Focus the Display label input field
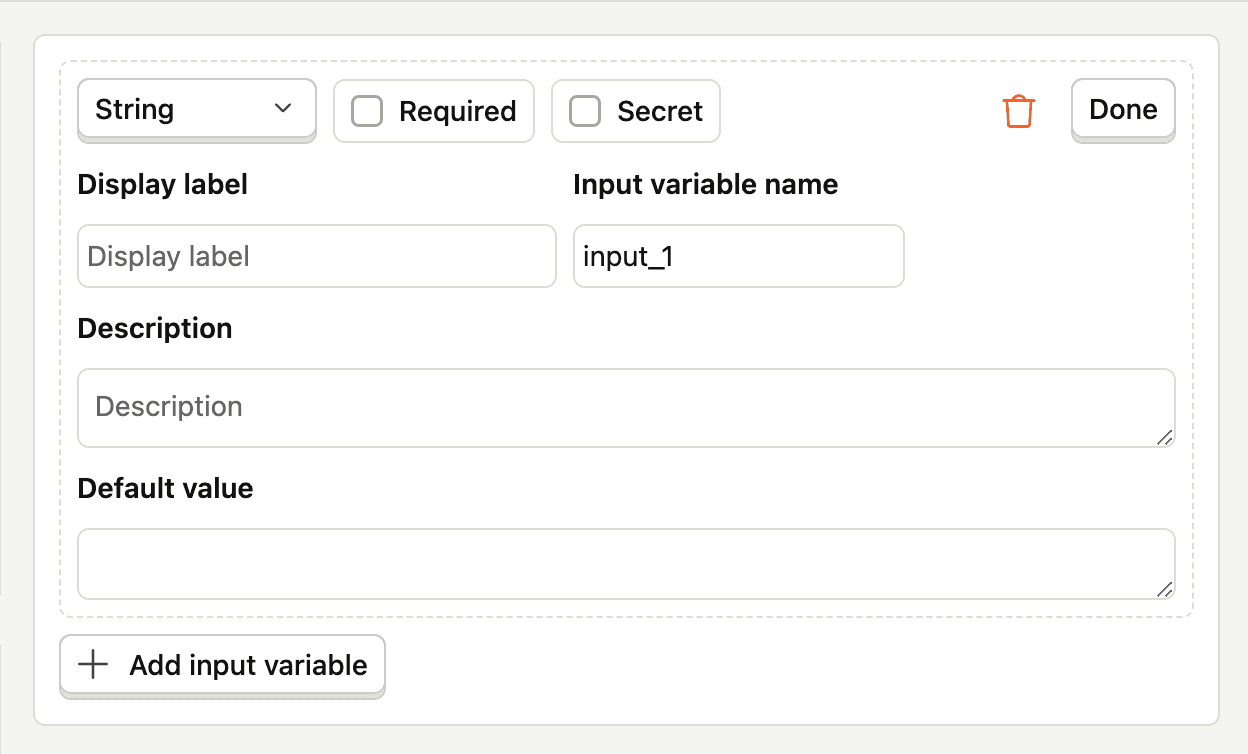The width and height of the screenshot is (1248, 754). coord(317,256)
